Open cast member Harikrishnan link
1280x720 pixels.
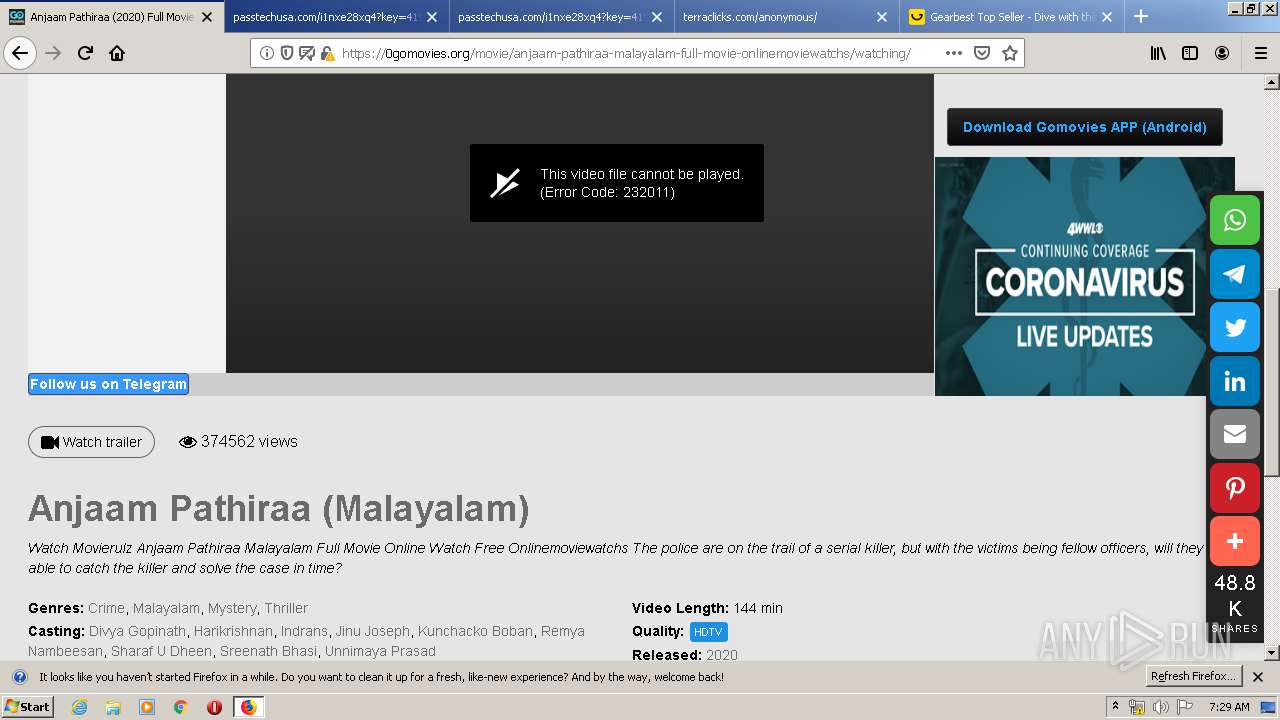click(233, 631)
